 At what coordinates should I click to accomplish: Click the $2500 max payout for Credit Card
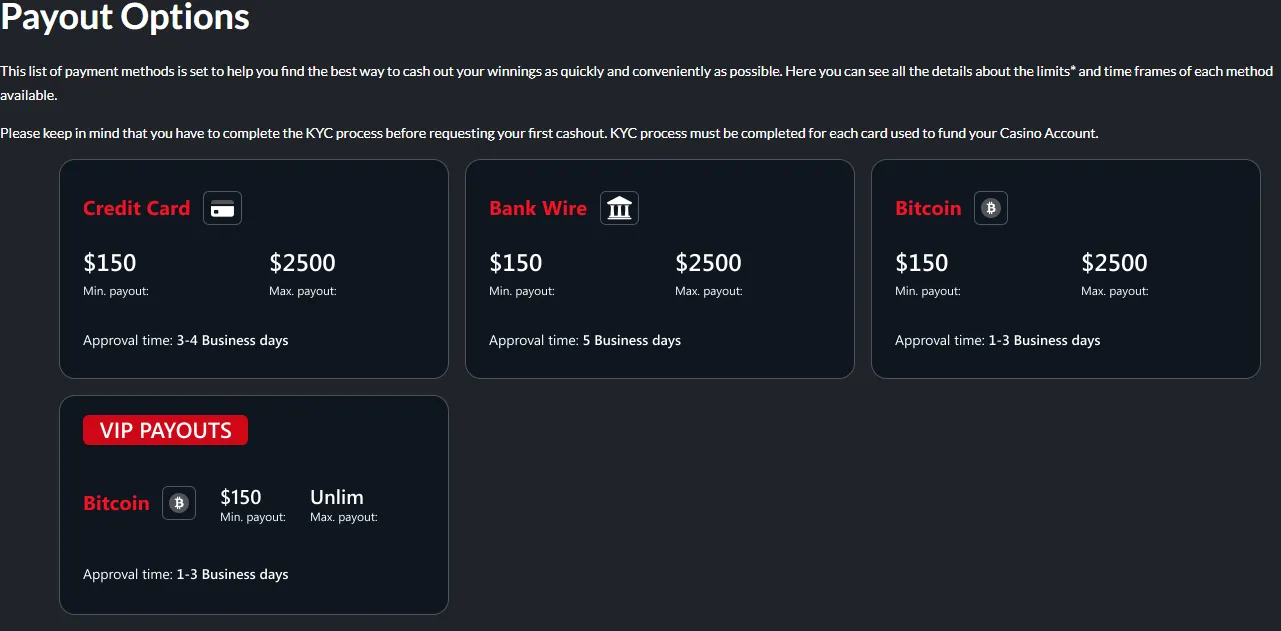(302, 263)
